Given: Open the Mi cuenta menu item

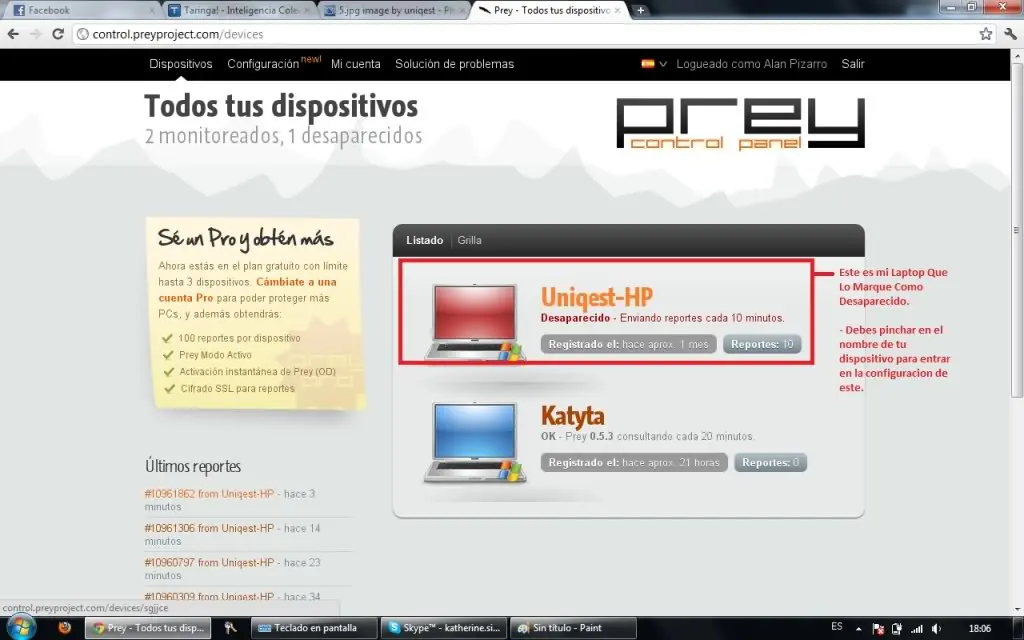Looking at the screenshot, I should tap(355, 64).
